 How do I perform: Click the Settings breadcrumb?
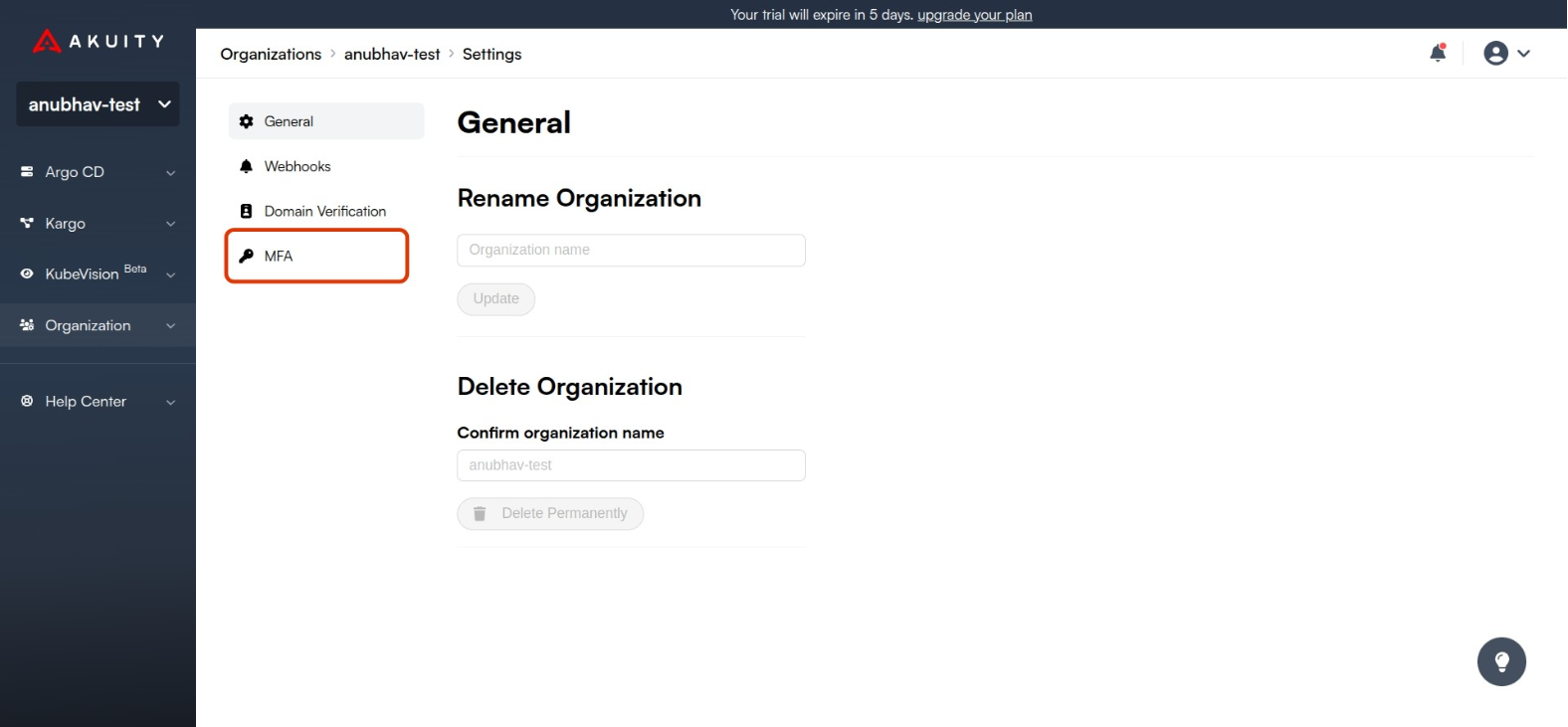pyautogui.click(x=491, y=54)
